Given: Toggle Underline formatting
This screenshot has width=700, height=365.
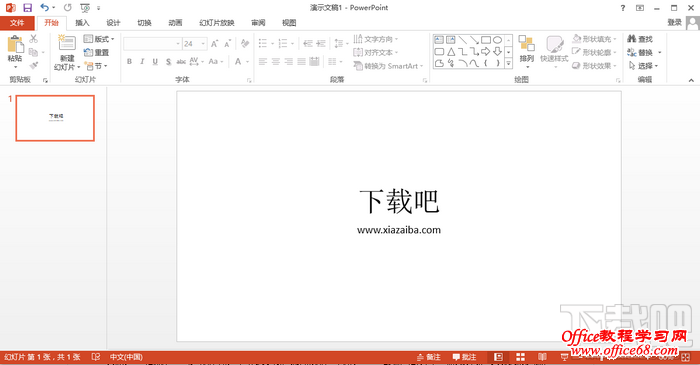Looking at the screenshot, I should click(155, 62).
